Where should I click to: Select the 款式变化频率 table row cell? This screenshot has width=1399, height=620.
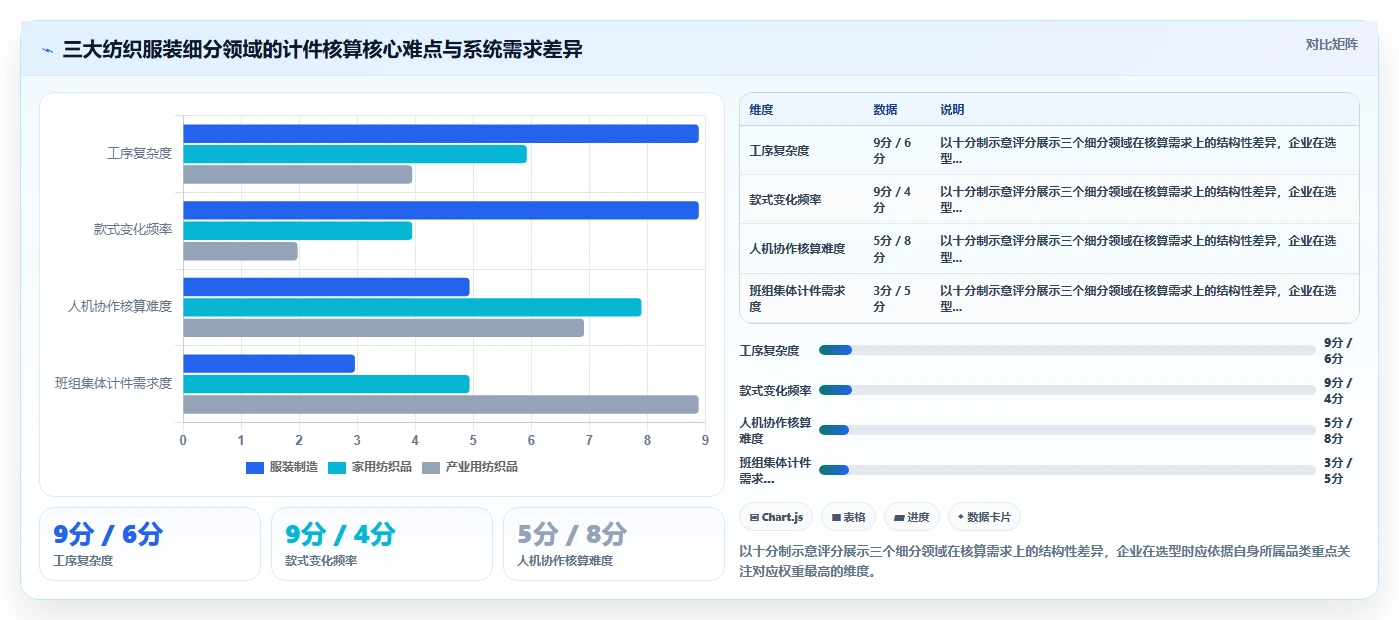[x=801, y=199]
